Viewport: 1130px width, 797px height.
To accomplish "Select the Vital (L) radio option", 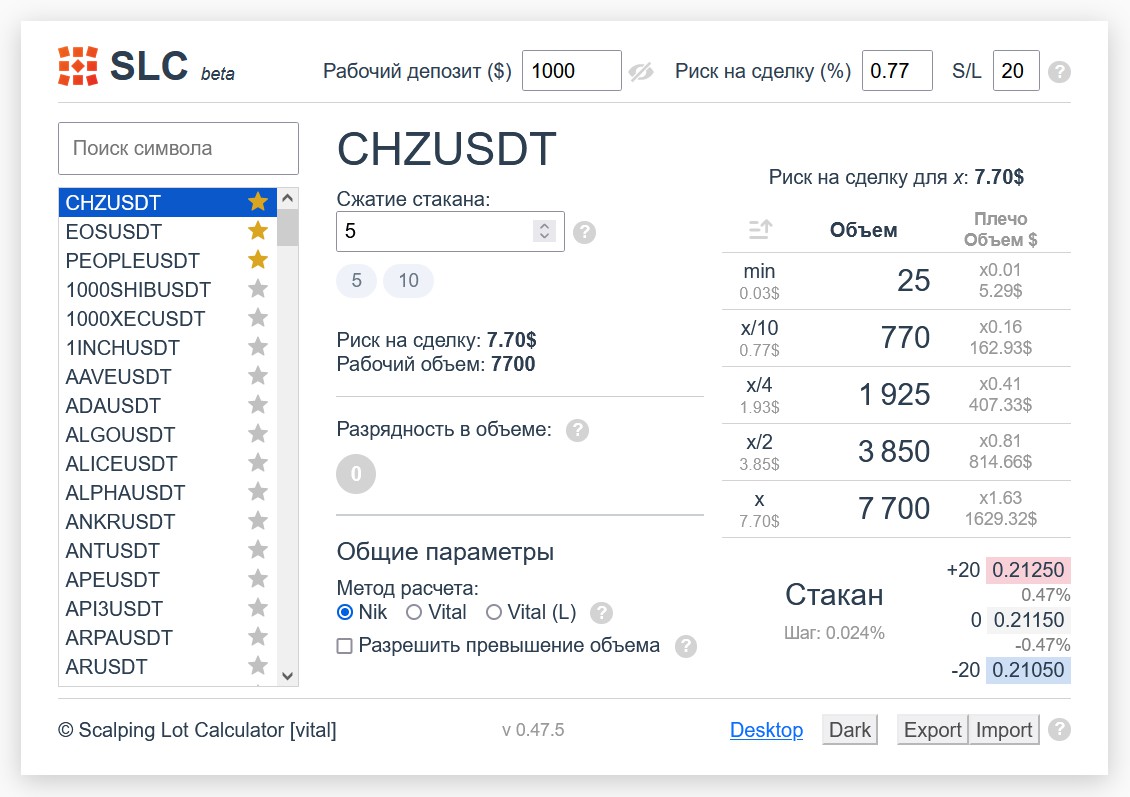I will point(494,612).
